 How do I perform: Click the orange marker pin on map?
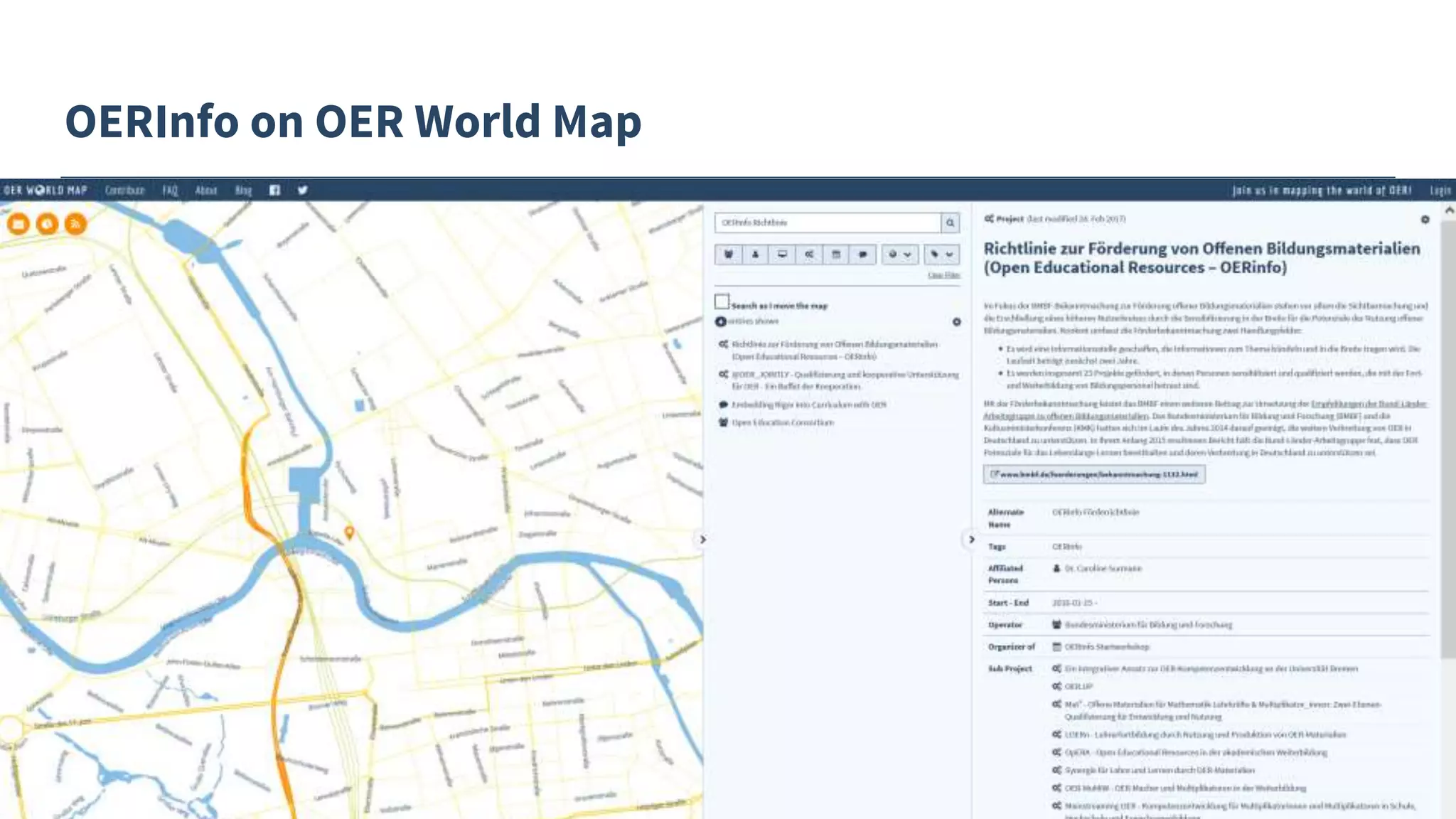(349, 532)
